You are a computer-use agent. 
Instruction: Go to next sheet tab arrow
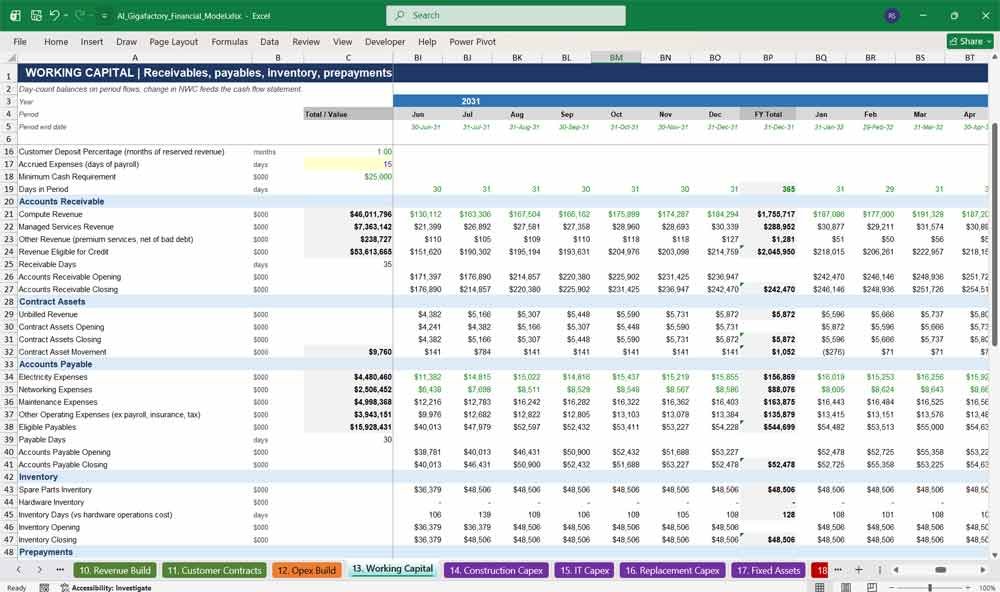click(x=40, y=570)
